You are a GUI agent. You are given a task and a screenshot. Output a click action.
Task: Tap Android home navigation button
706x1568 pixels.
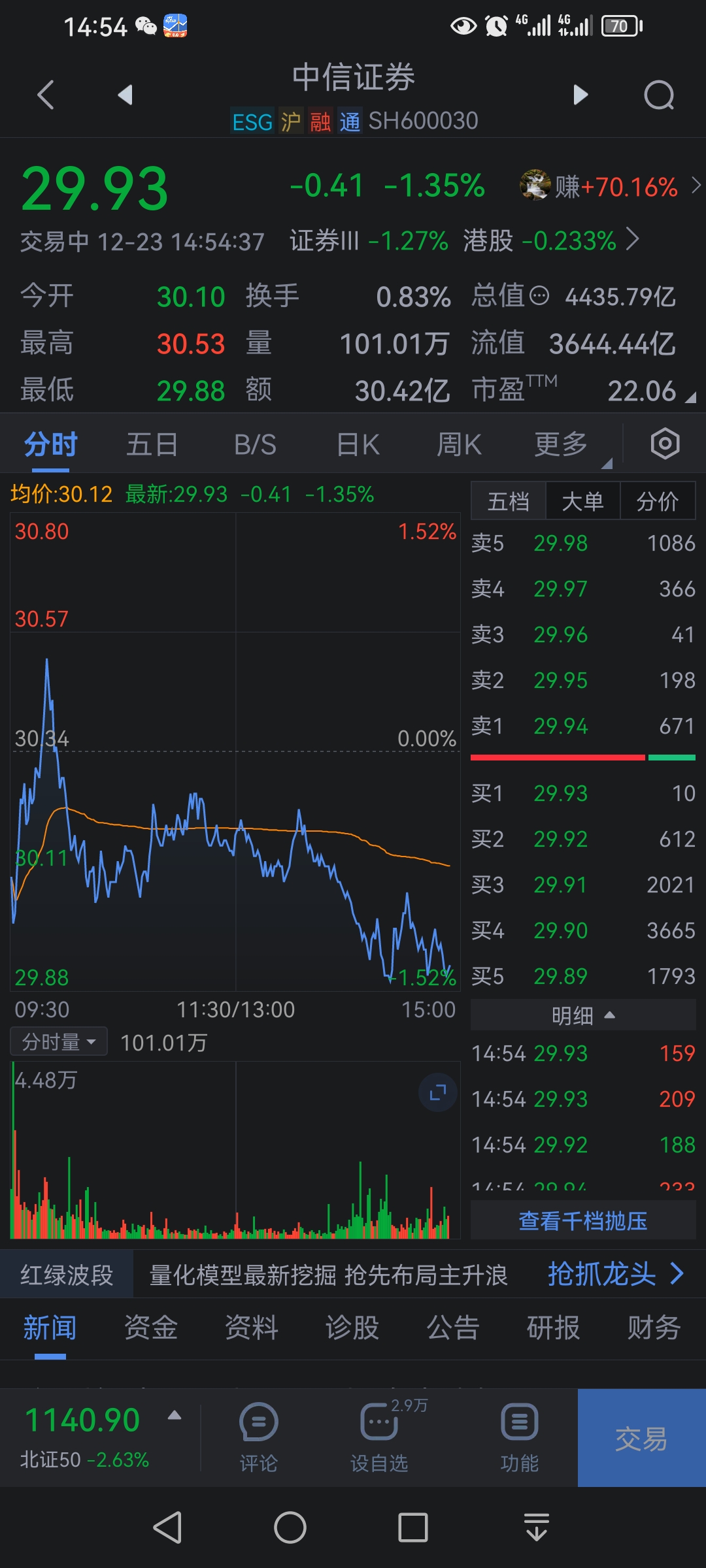(x=290, y=1527)
